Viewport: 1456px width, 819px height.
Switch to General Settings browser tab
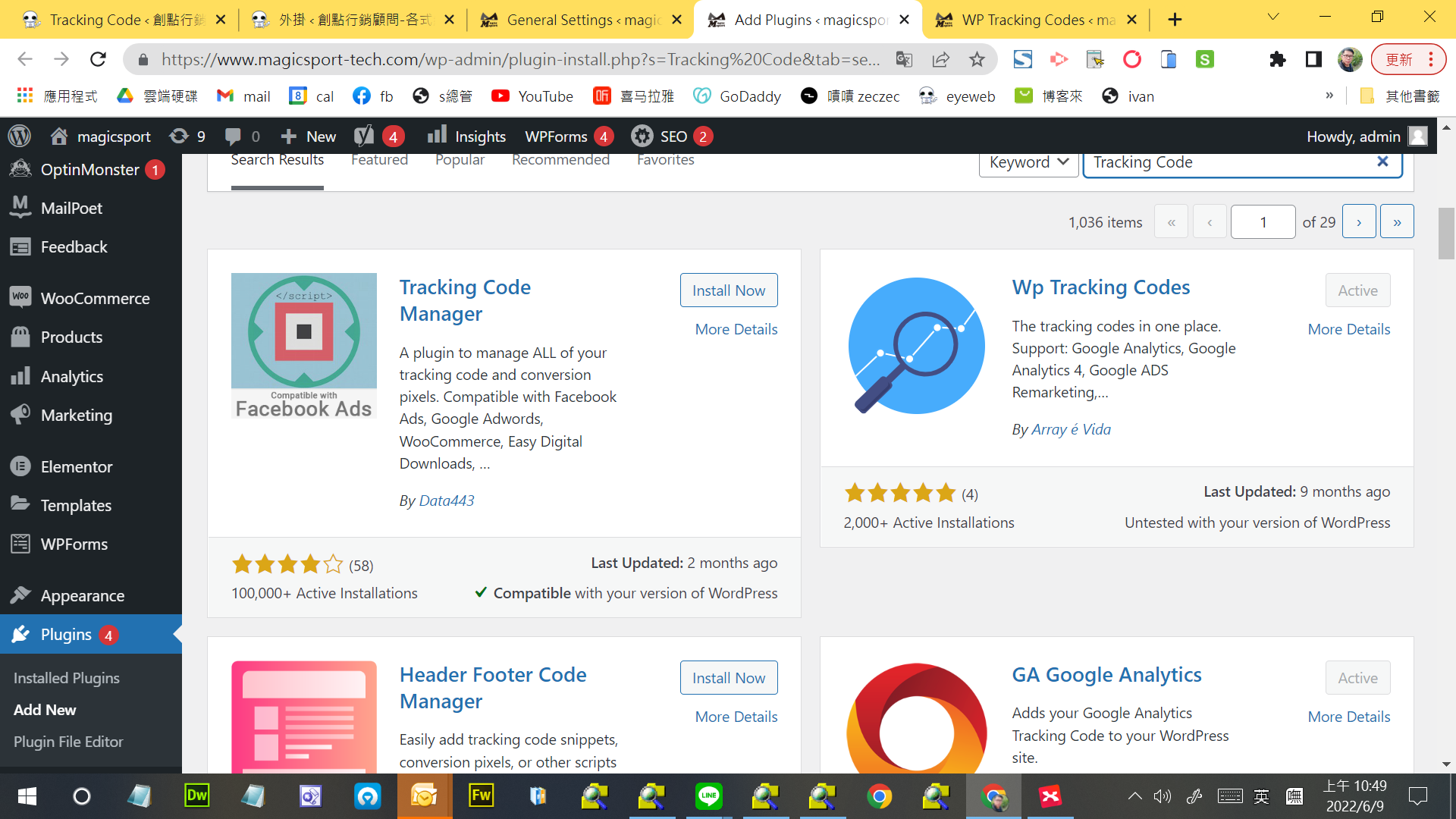click(x=580, y=20)
